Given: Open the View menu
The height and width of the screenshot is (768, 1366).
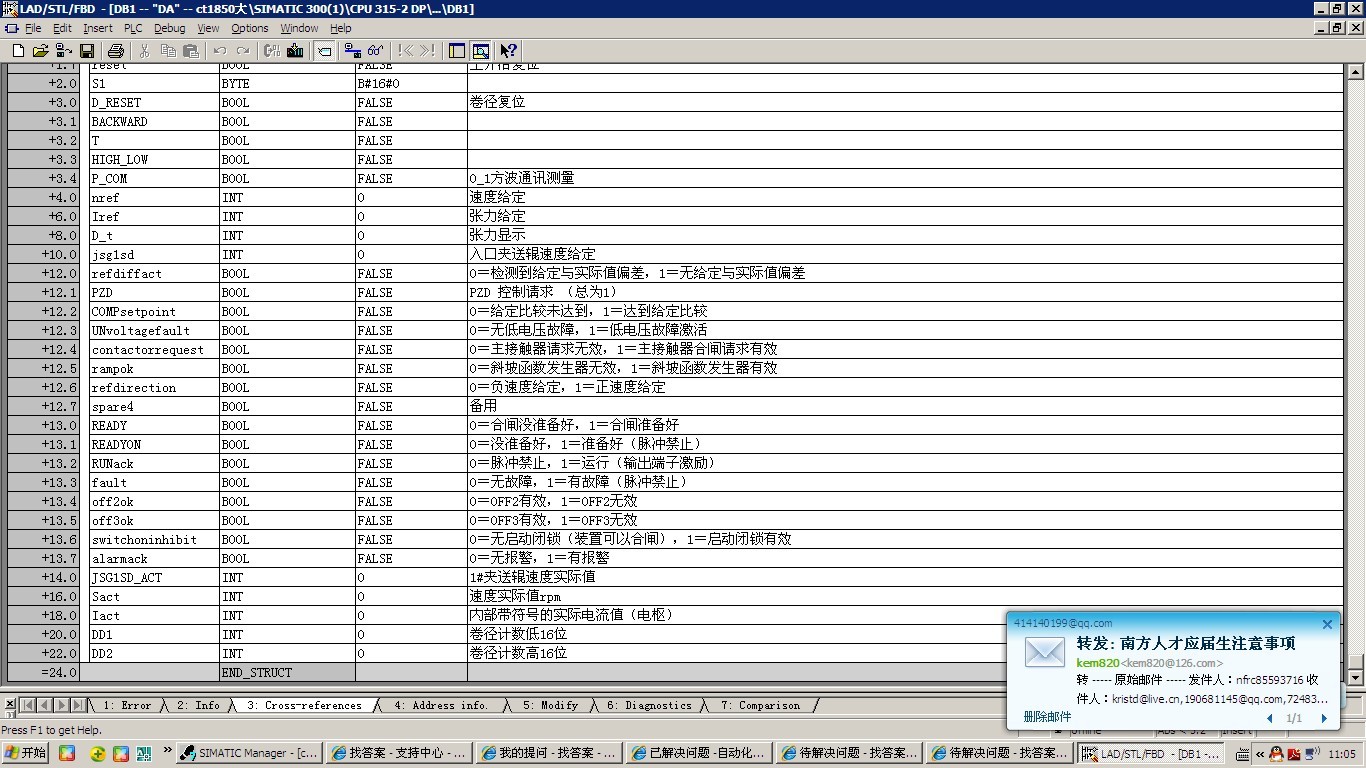Looking at the screenshot, I should (x=208, y=28).
